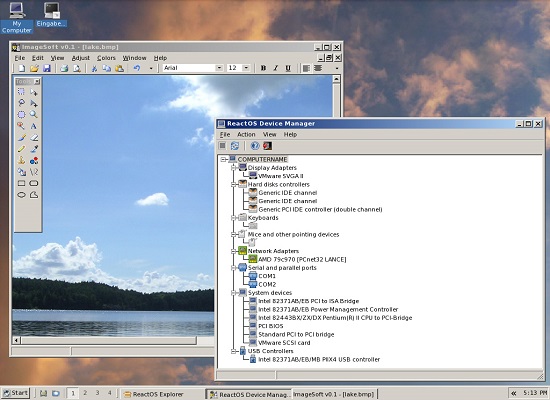Screen dimensions: 550x400
Task: Open a file via ImageSoft folder icon
Action: 34,68
